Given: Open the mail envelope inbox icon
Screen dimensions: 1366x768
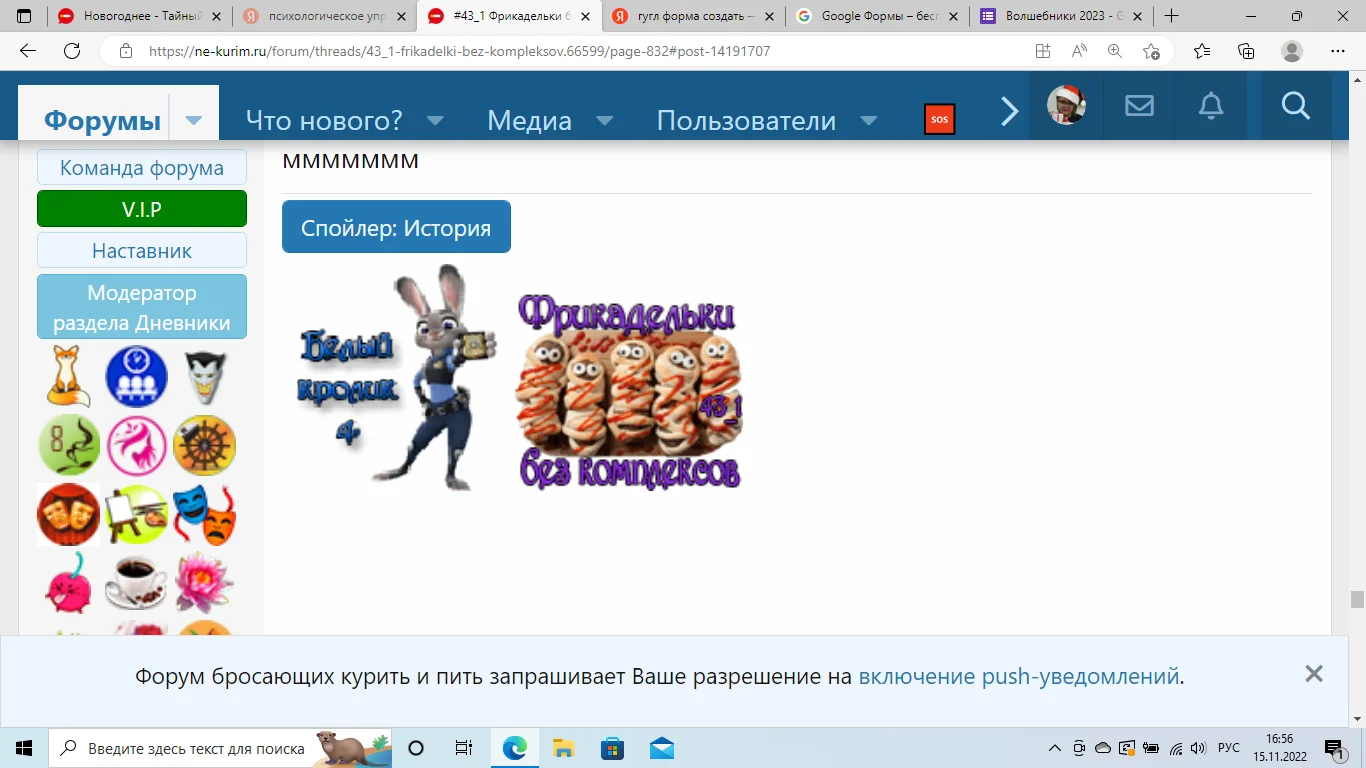Looking at the screenshot, I should click(x=1139, y=105).
